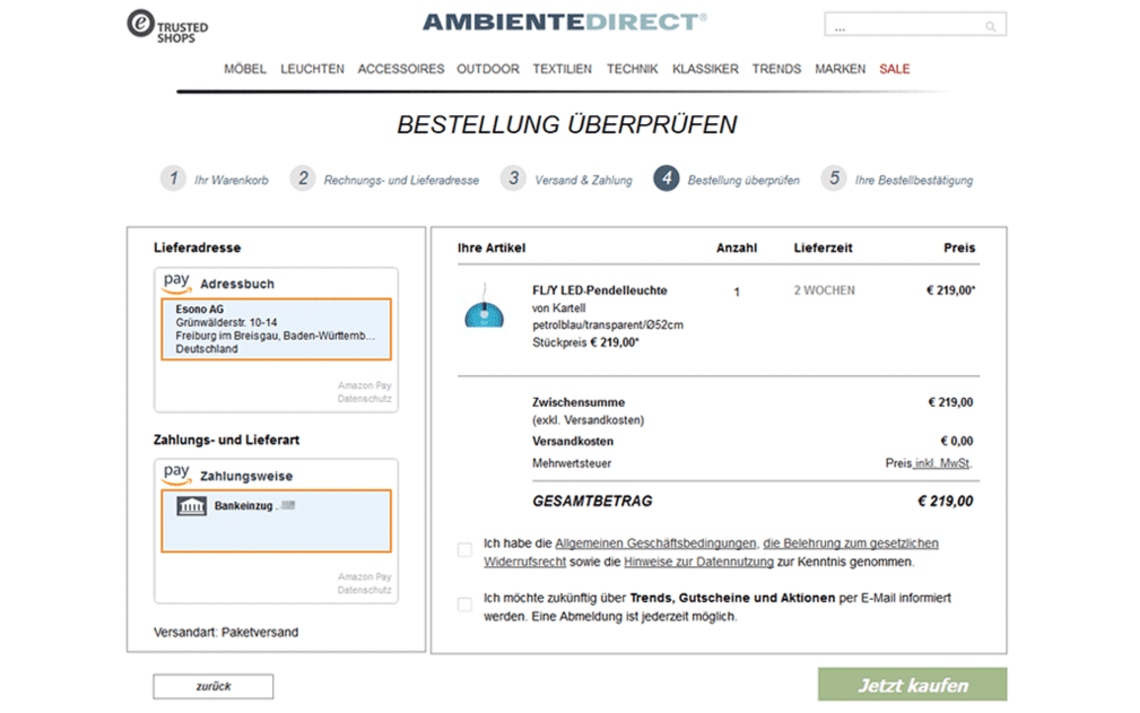Click the Versandkosten € 0,00 value
This screenshot has width=1140, height=713.
pyautogui.click(x=957, y=441)
